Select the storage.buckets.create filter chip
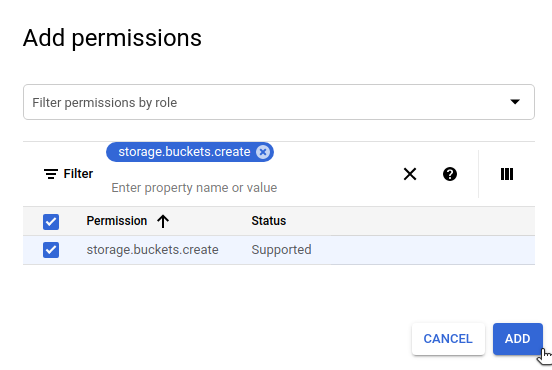 [x=184, y=152]
